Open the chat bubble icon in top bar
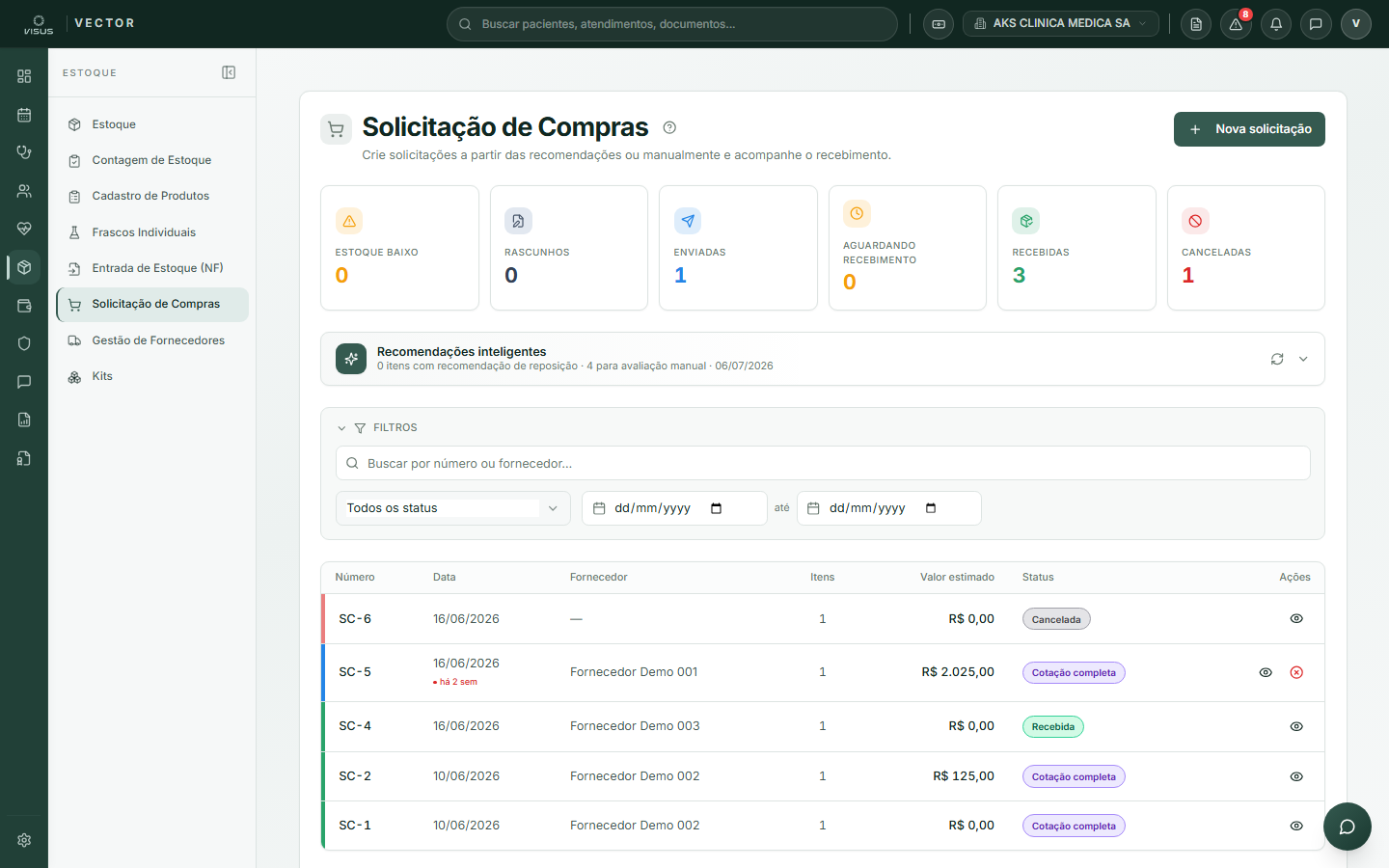Image resolution: width=1389 pixels, height=868 pixels. (x=1316, y=24)
